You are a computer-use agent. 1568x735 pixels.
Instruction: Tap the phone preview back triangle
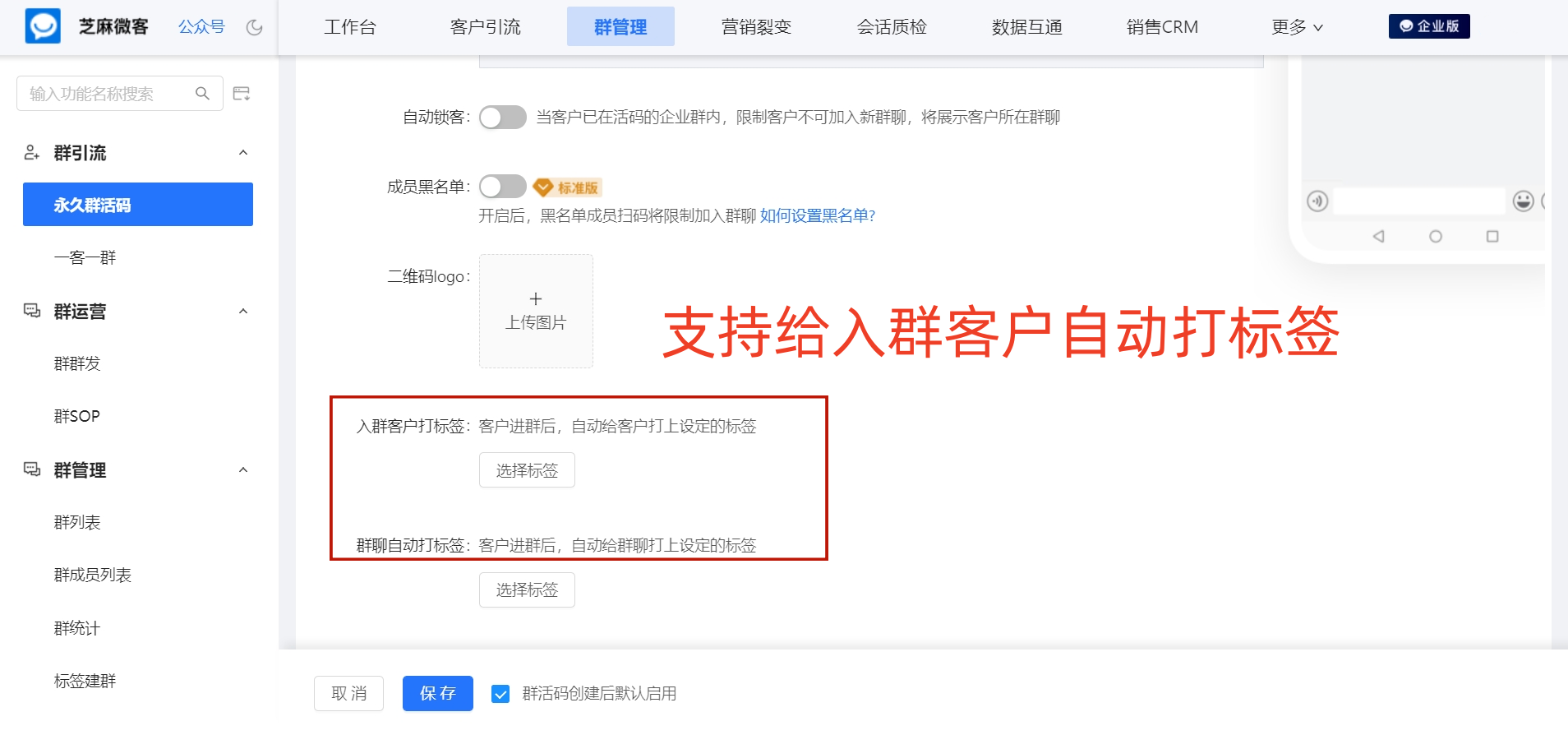coord(1379,236)
